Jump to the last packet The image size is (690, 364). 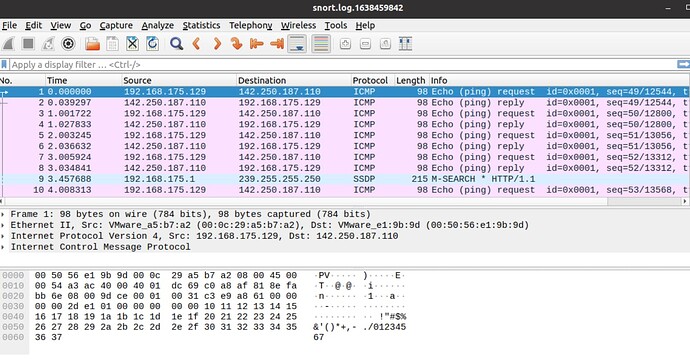pos(276,44)
